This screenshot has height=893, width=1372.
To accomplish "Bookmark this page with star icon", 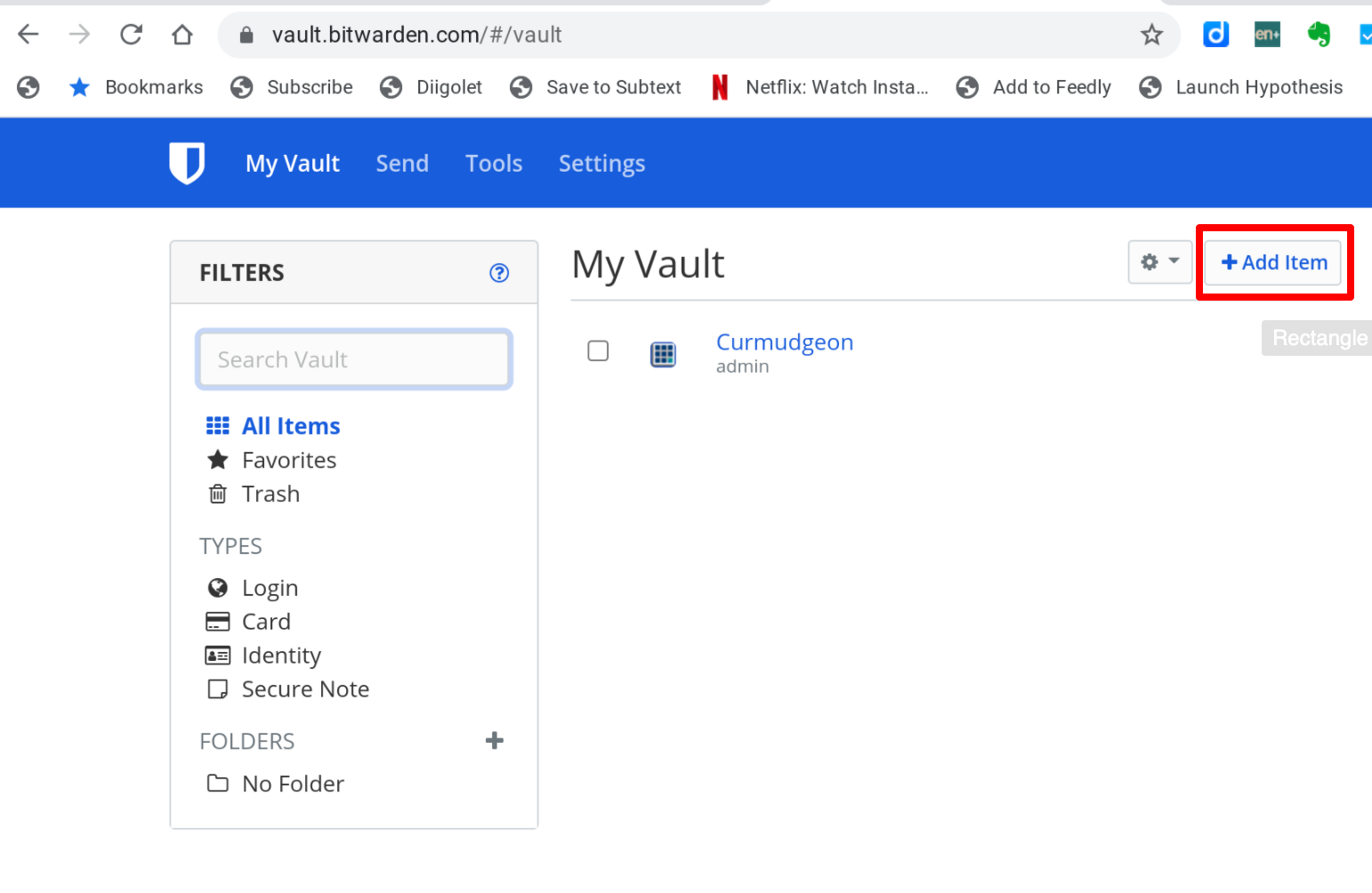I will pos(1151,35).
